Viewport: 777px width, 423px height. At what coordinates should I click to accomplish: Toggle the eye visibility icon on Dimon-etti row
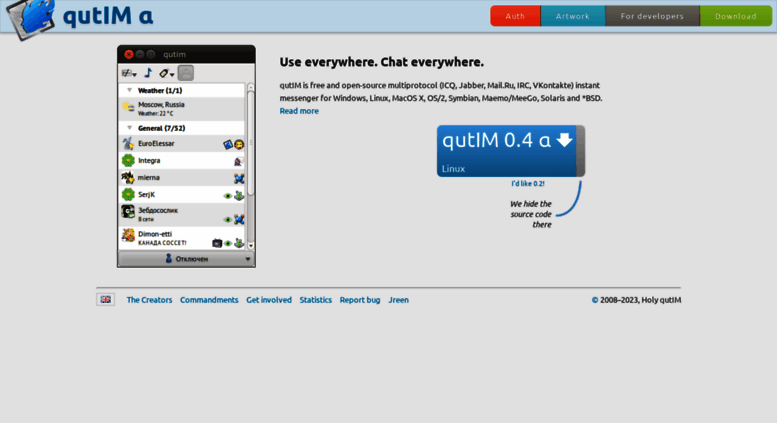pyautogui.click(x=227, y=244)
